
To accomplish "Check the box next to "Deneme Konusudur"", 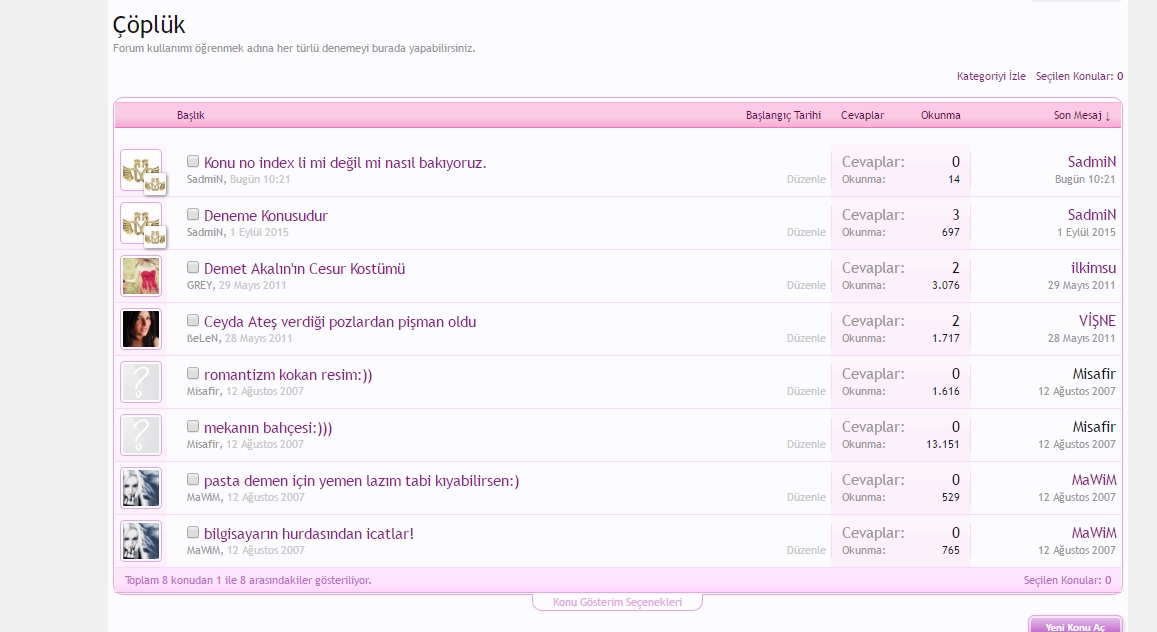I will click(x=192, y=213).
